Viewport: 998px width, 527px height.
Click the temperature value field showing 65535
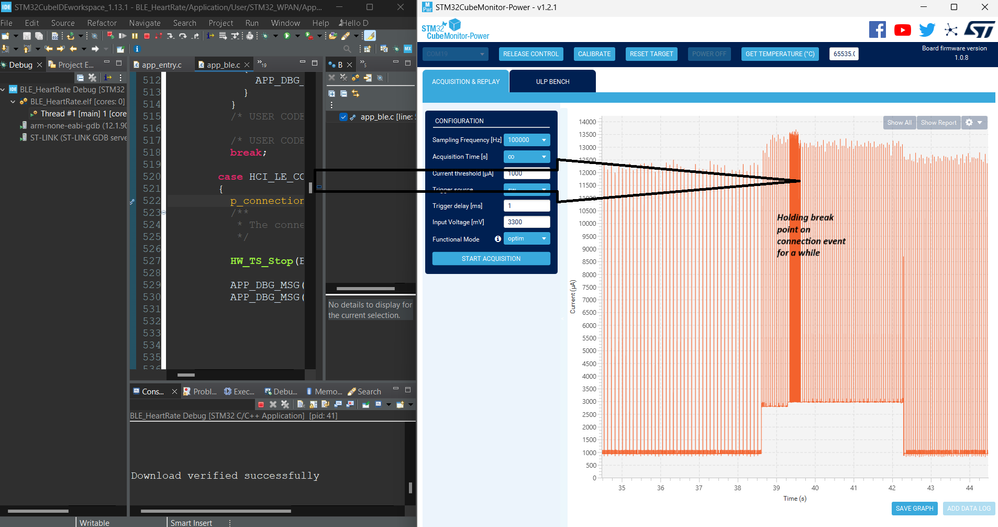pyautogui.click(x=844, y=54)
